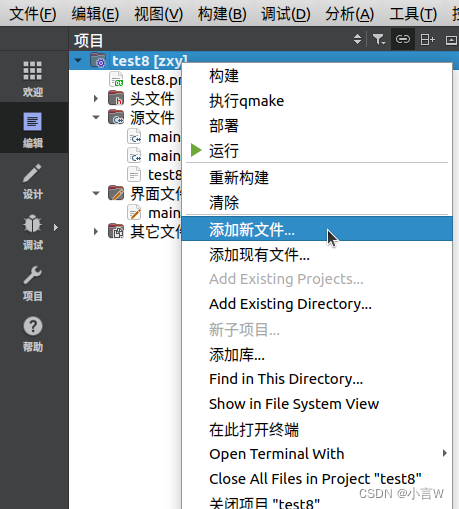This screenshot has height=509, width=459.
Task: Open the 构建(B) menu in menu bar
Action: [222, 14]
